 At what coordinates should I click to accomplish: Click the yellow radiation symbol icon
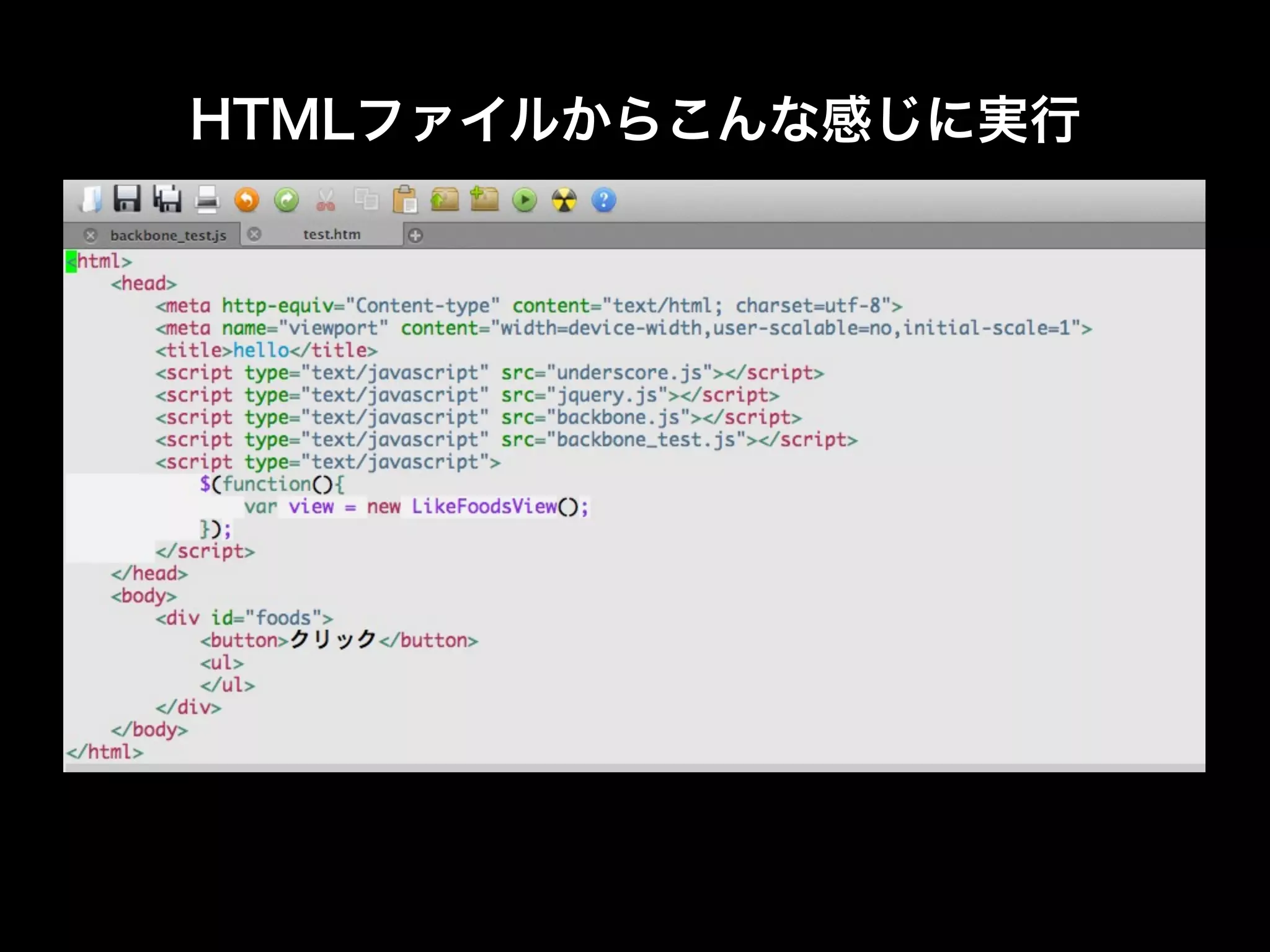pos(564,200)
